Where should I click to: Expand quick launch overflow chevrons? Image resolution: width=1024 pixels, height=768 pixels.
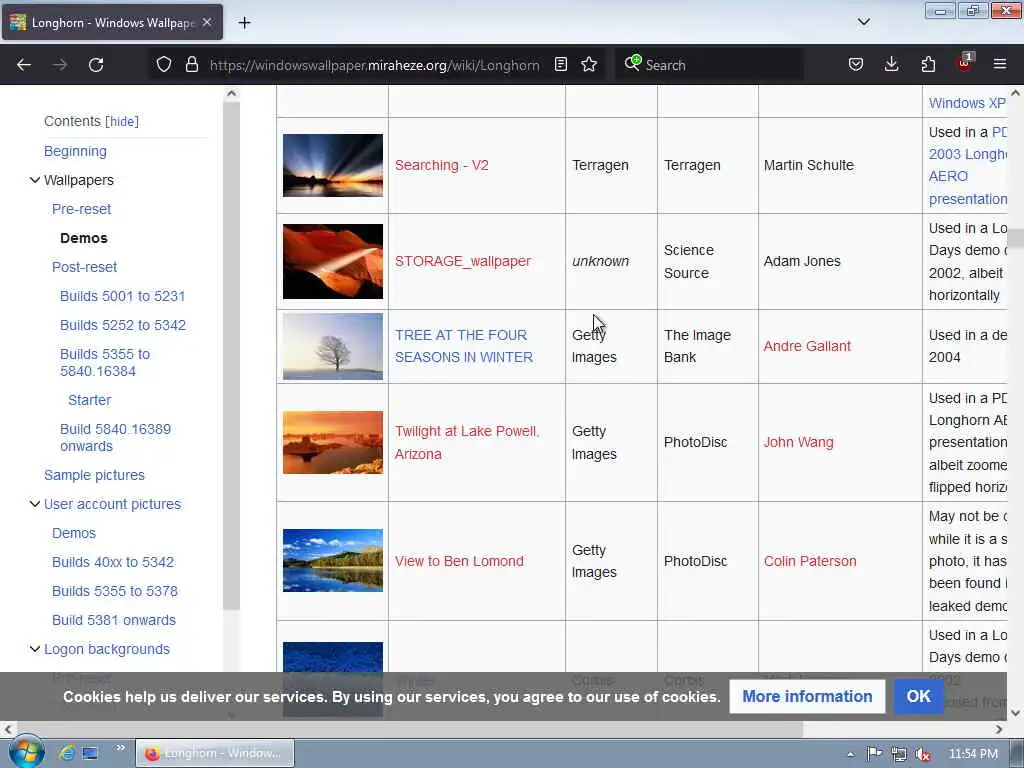pyautogui.click(x=120, y=748)
